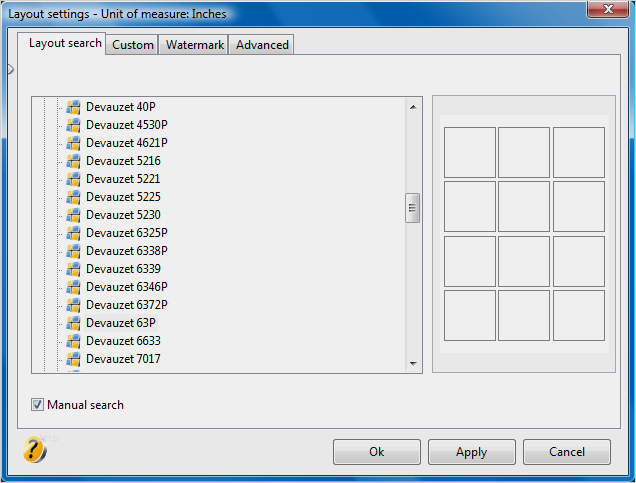Click the icon beside Devauzet 6339
Screen dimensions: 636x483
pos(73,269)
